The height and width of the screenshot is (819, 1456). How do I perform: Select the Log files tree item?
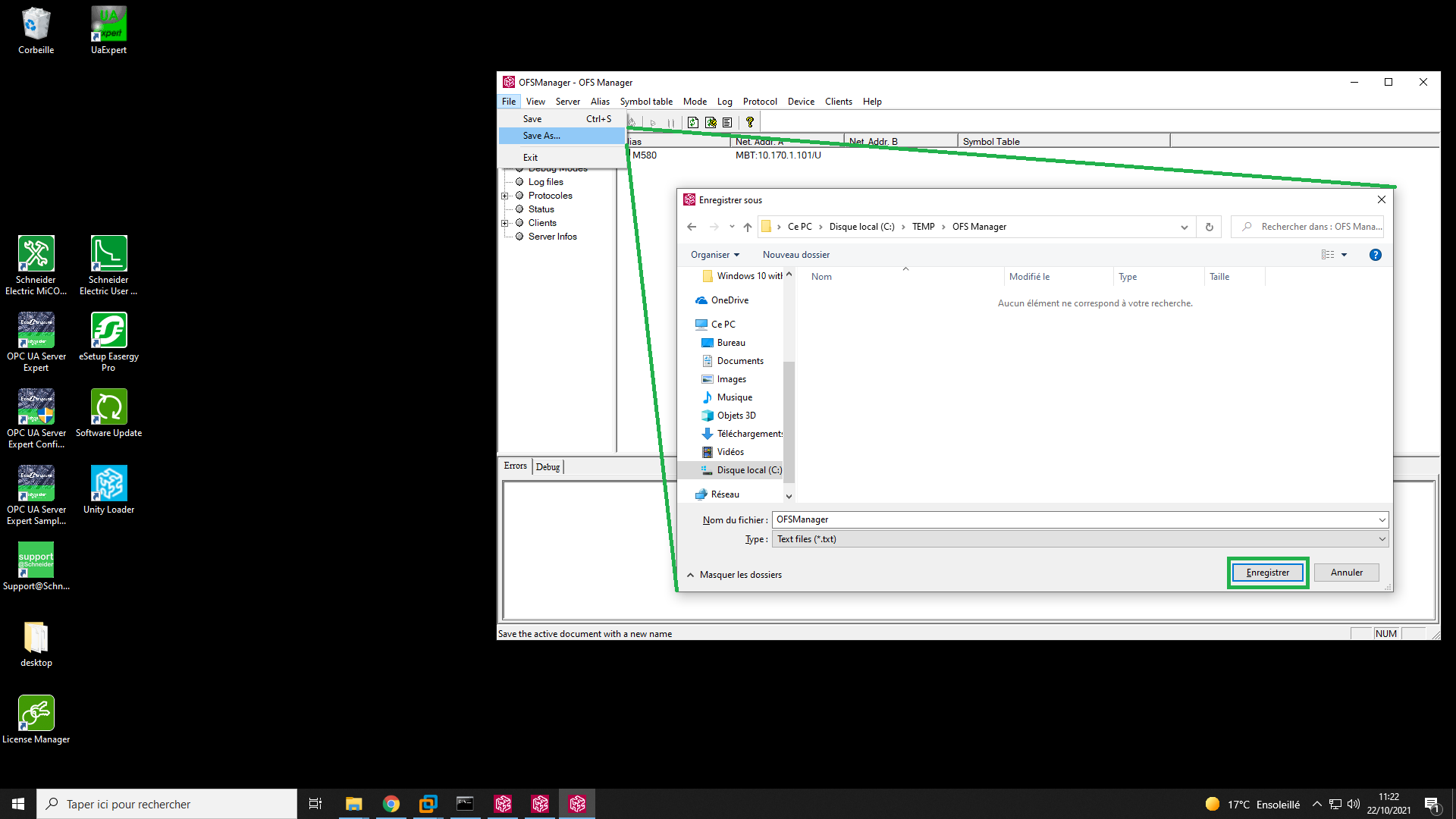point(545,182)
